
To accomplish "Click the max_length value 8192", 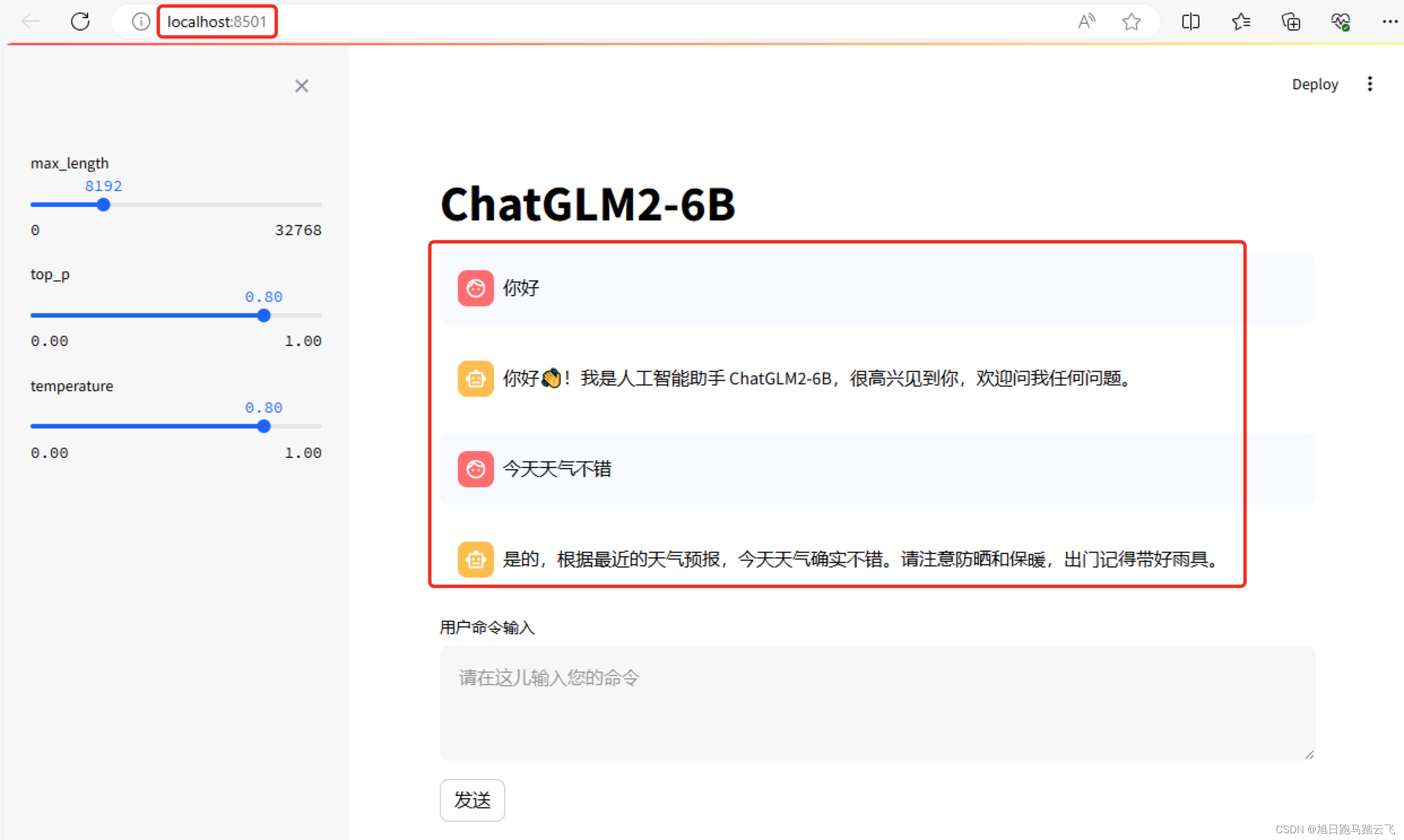I will (x=103, y=186).
